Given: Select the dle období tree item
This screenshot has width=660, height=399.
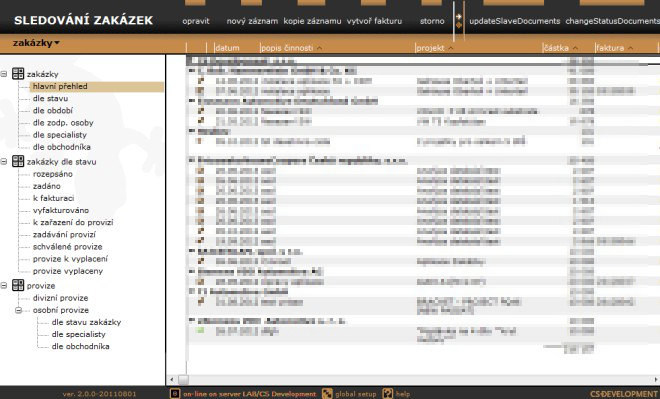Looking at the screenshot, I should pos(53,111).
